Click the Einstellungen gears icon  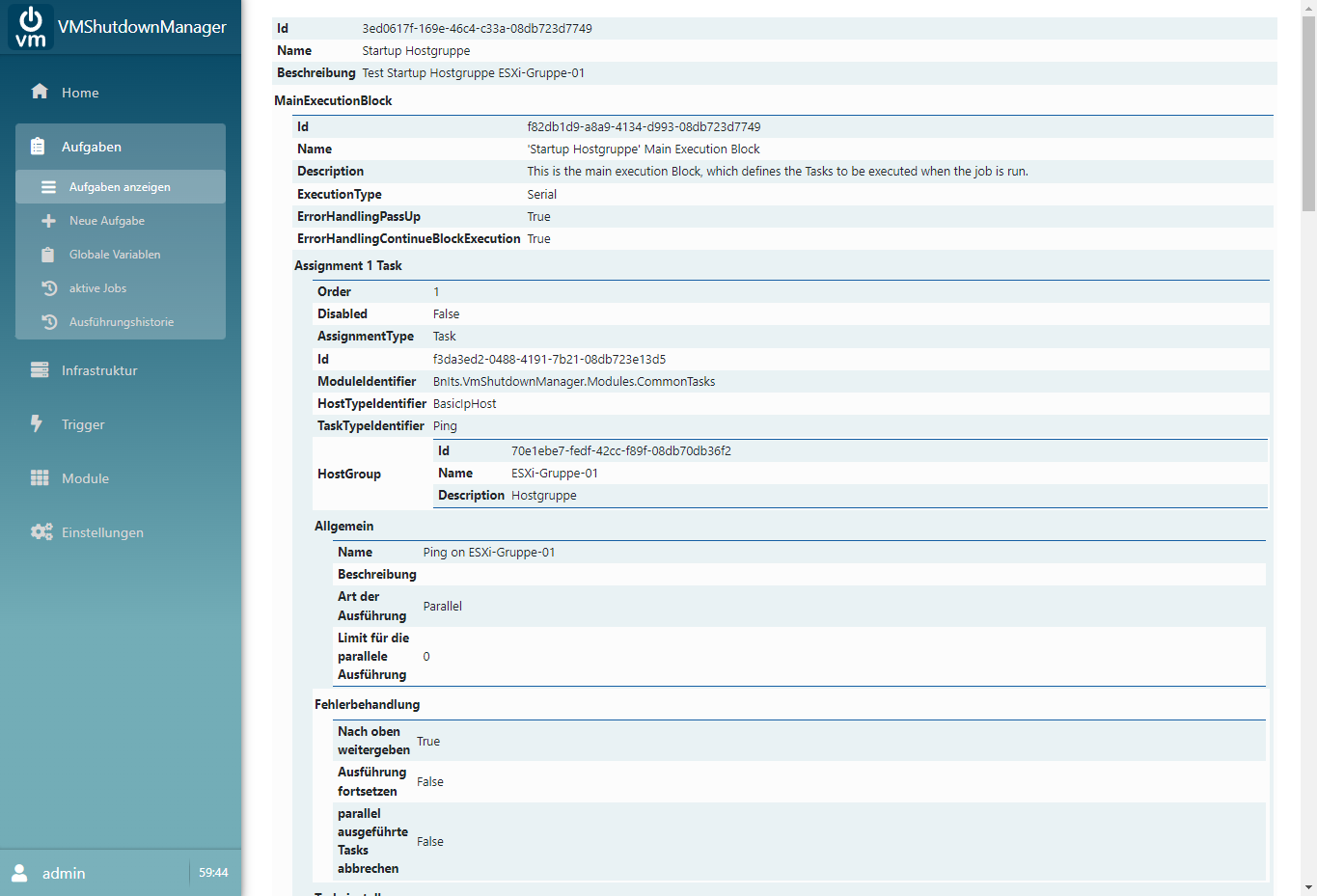[41, 532]
